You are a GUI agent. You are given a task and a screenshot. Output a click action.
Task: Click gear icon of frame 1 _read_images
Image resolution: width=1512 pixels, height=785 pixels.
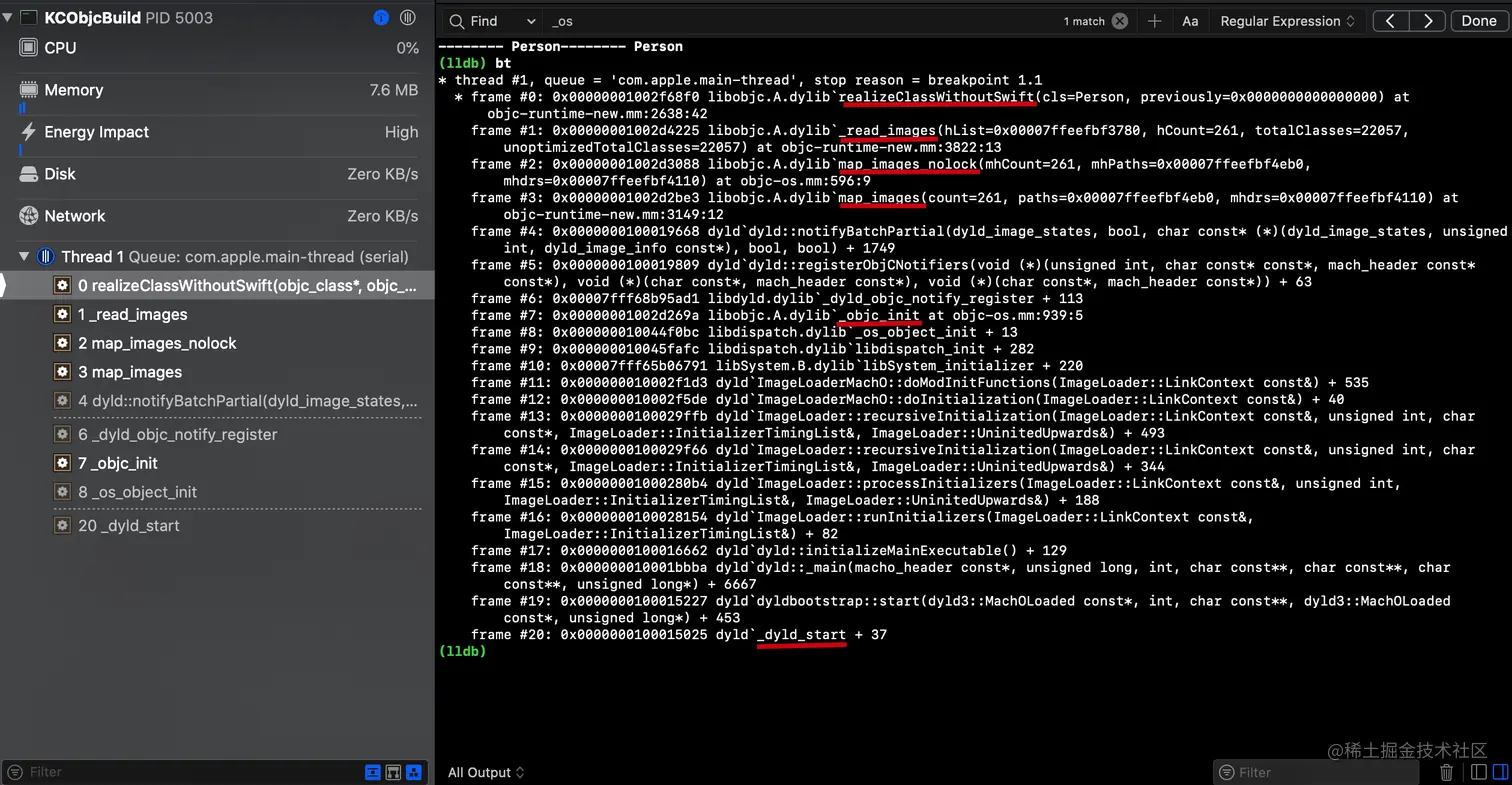(x=62, y=314)
